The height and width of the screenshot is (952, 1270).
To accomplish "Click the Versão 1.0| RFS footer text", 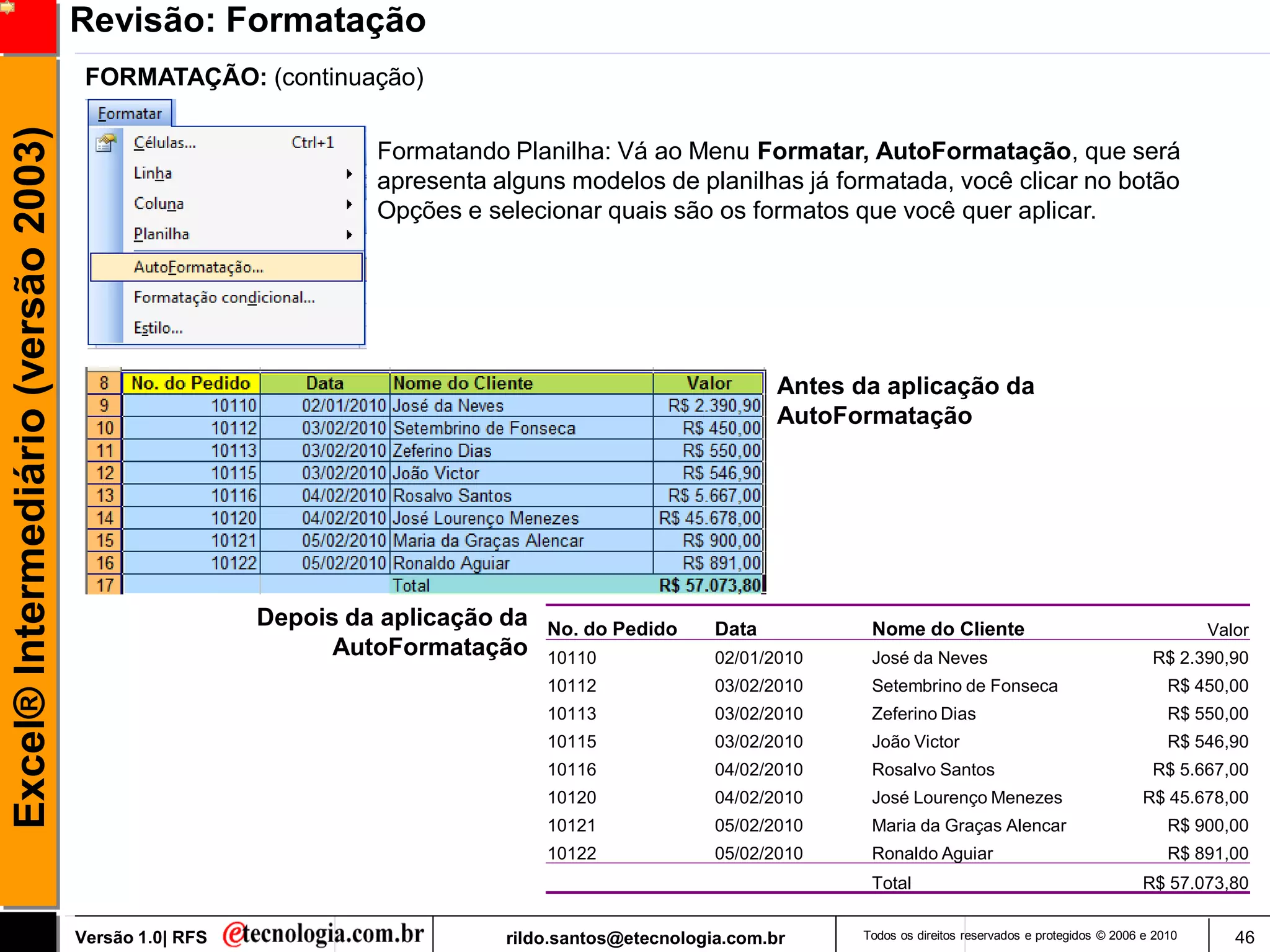I will (141, 938).
